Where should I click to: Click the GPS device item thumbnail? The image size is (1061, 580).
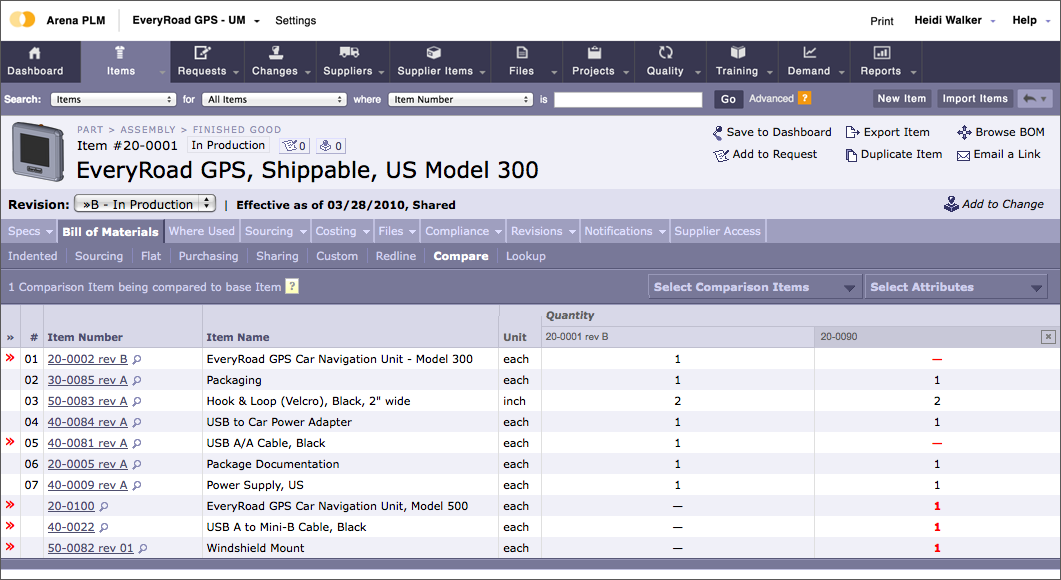tap(39, 152)
